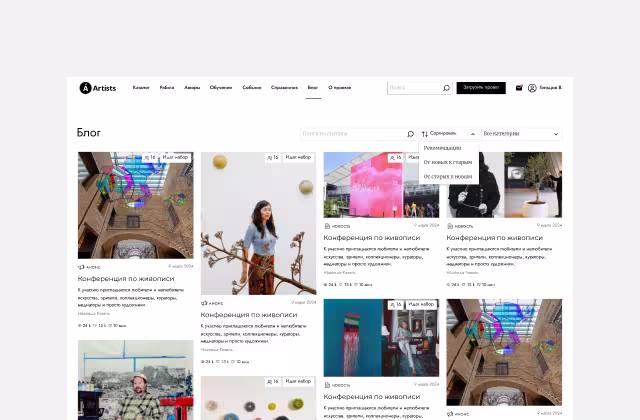Select 'Рекомендации' in the sort list
Image resolution: width=640 pixels, height=420 pixels.
coord(442,148)
